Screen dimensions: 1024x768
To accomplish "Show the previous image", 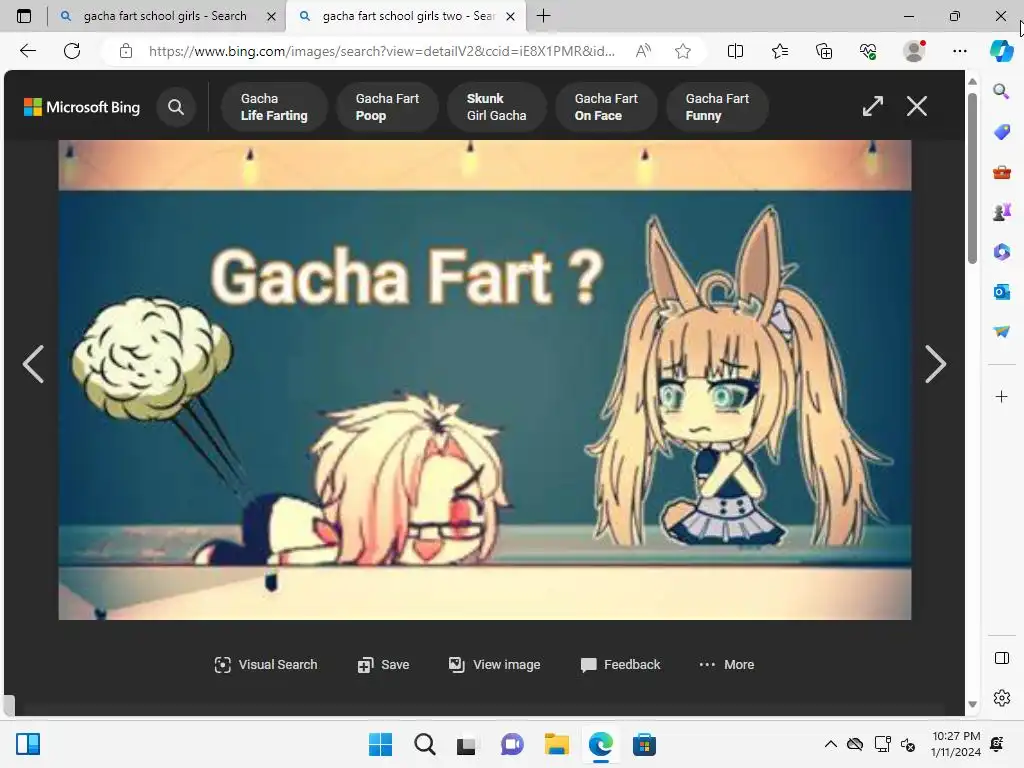I will [x=33, y=364].
